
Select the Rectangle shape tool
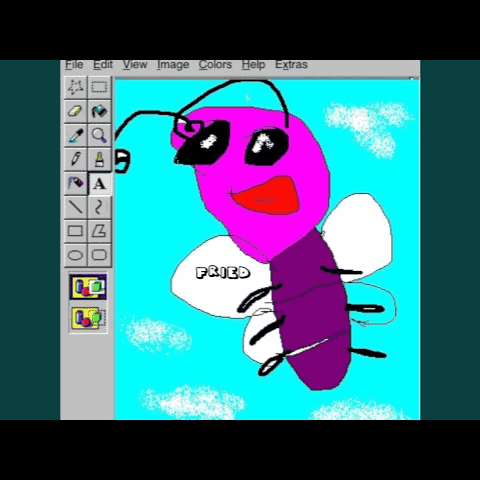coord(75,231)
